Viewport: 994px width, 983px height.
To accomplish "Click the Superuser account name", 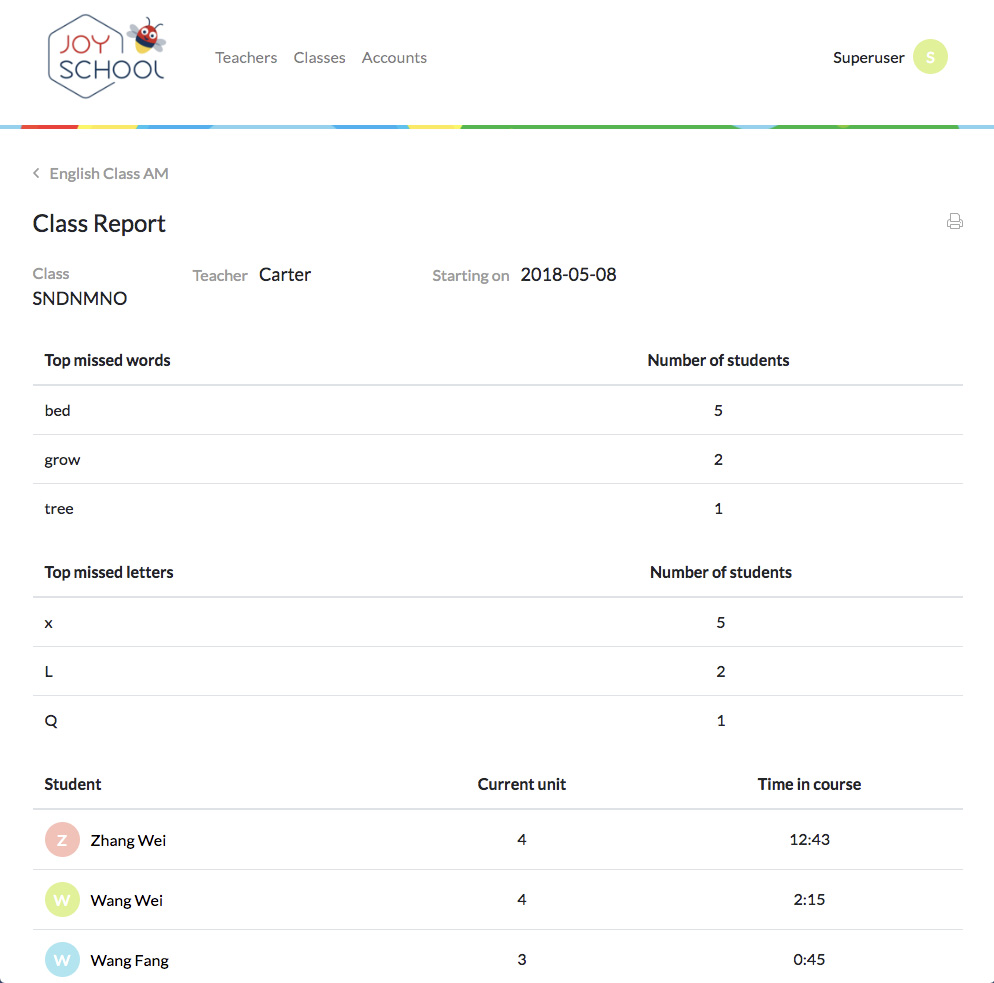I will point(868,58).
